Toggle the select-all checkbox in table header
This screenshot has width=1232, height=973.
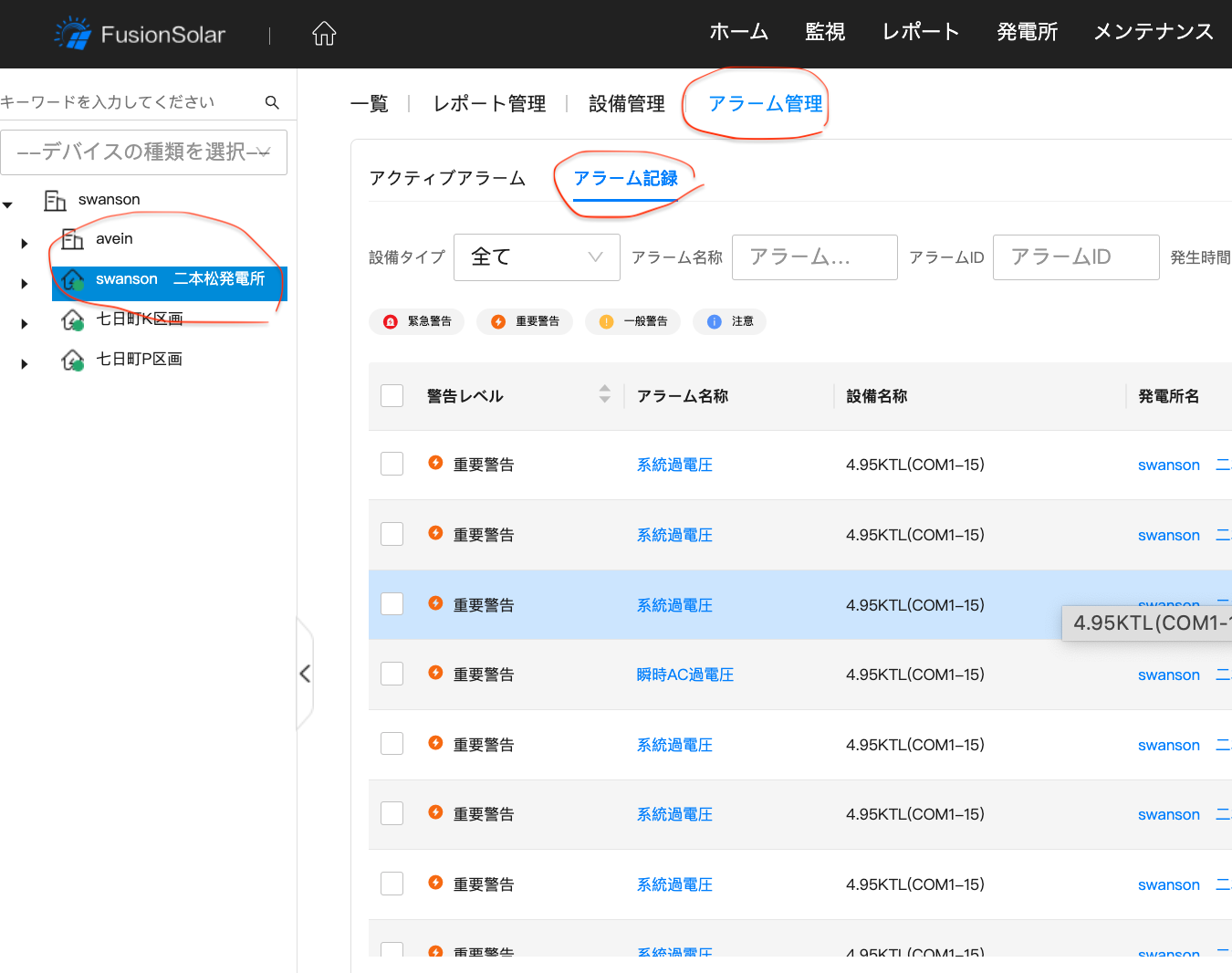tap(392, 395)
